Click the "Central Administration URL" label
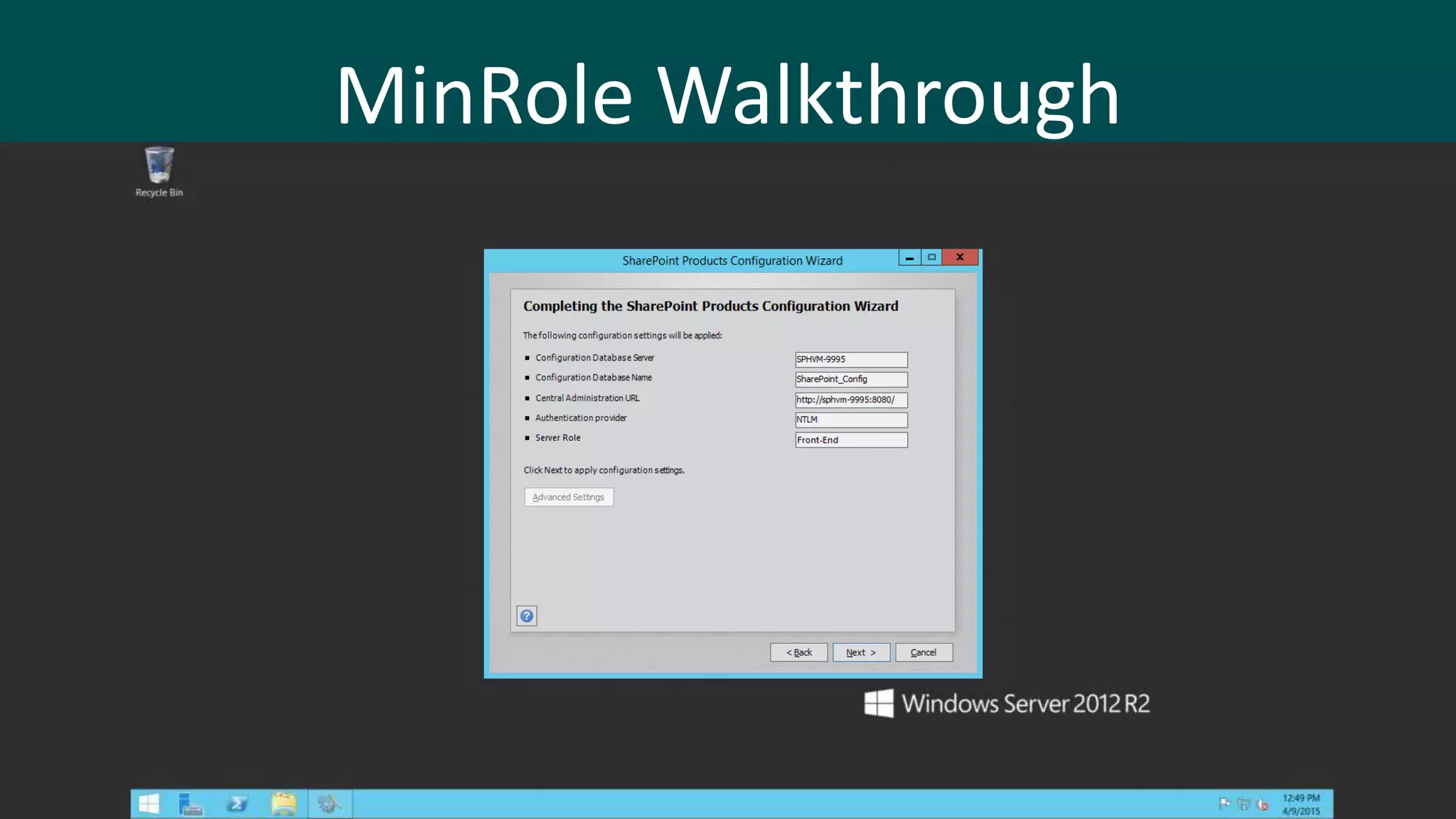 587,398
